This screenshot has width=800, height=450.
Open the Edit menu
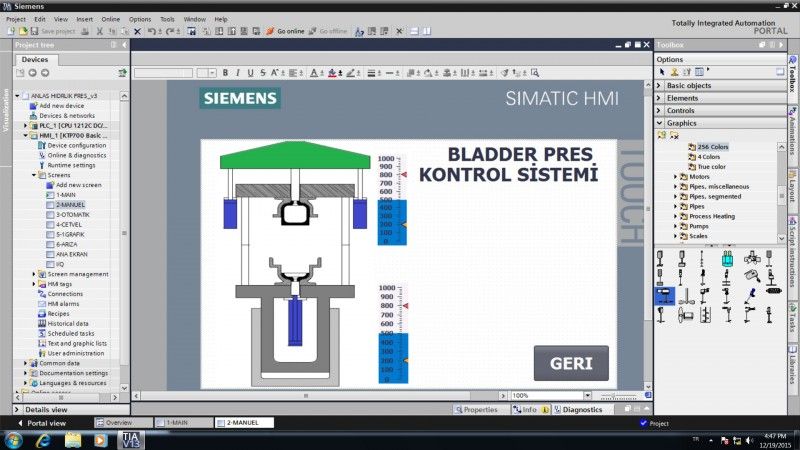[x=40, y=19]
